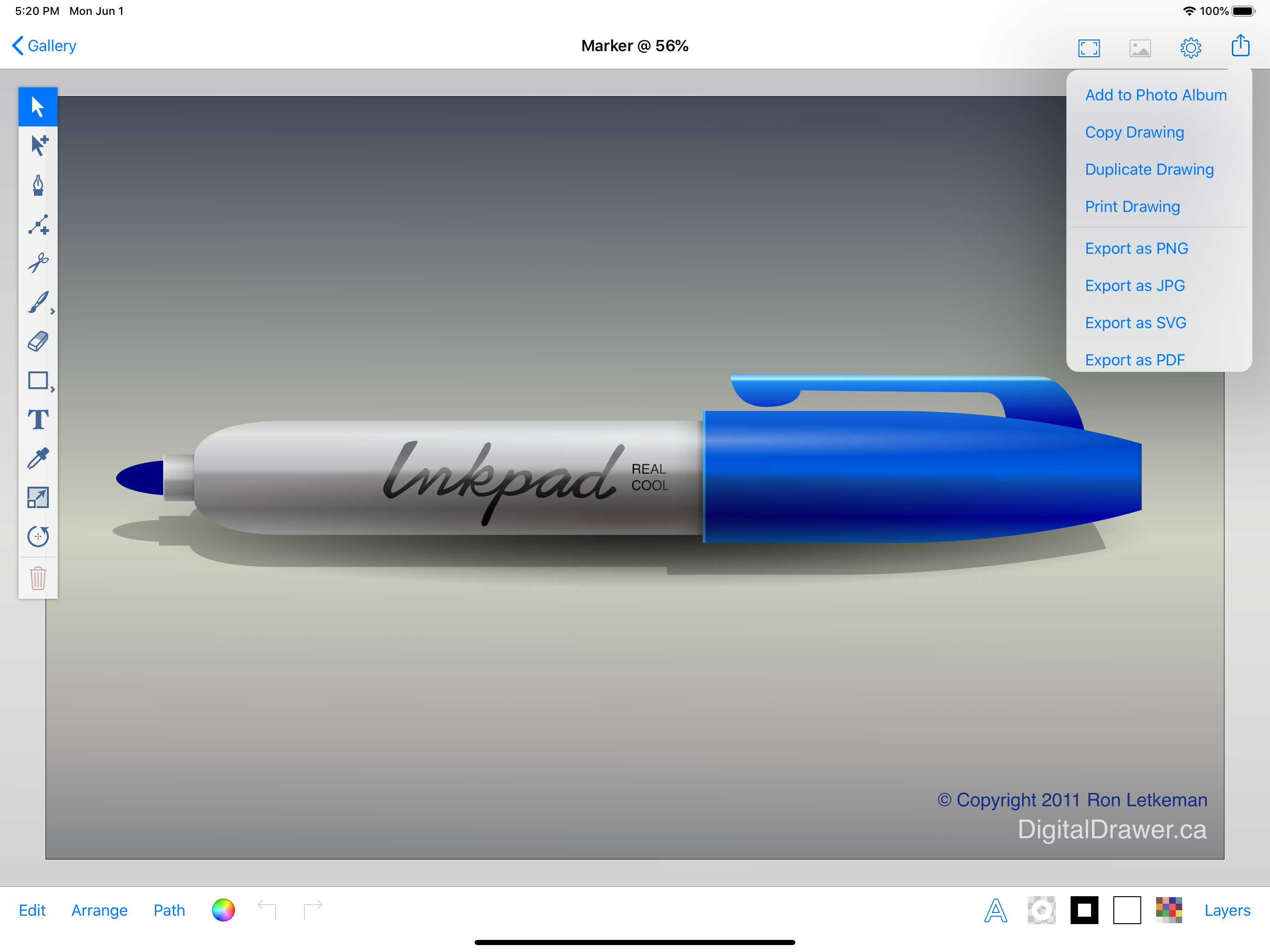Open the Path menu
The height and width of the screenshot is (952, 1270).
(x=169, y=911)
